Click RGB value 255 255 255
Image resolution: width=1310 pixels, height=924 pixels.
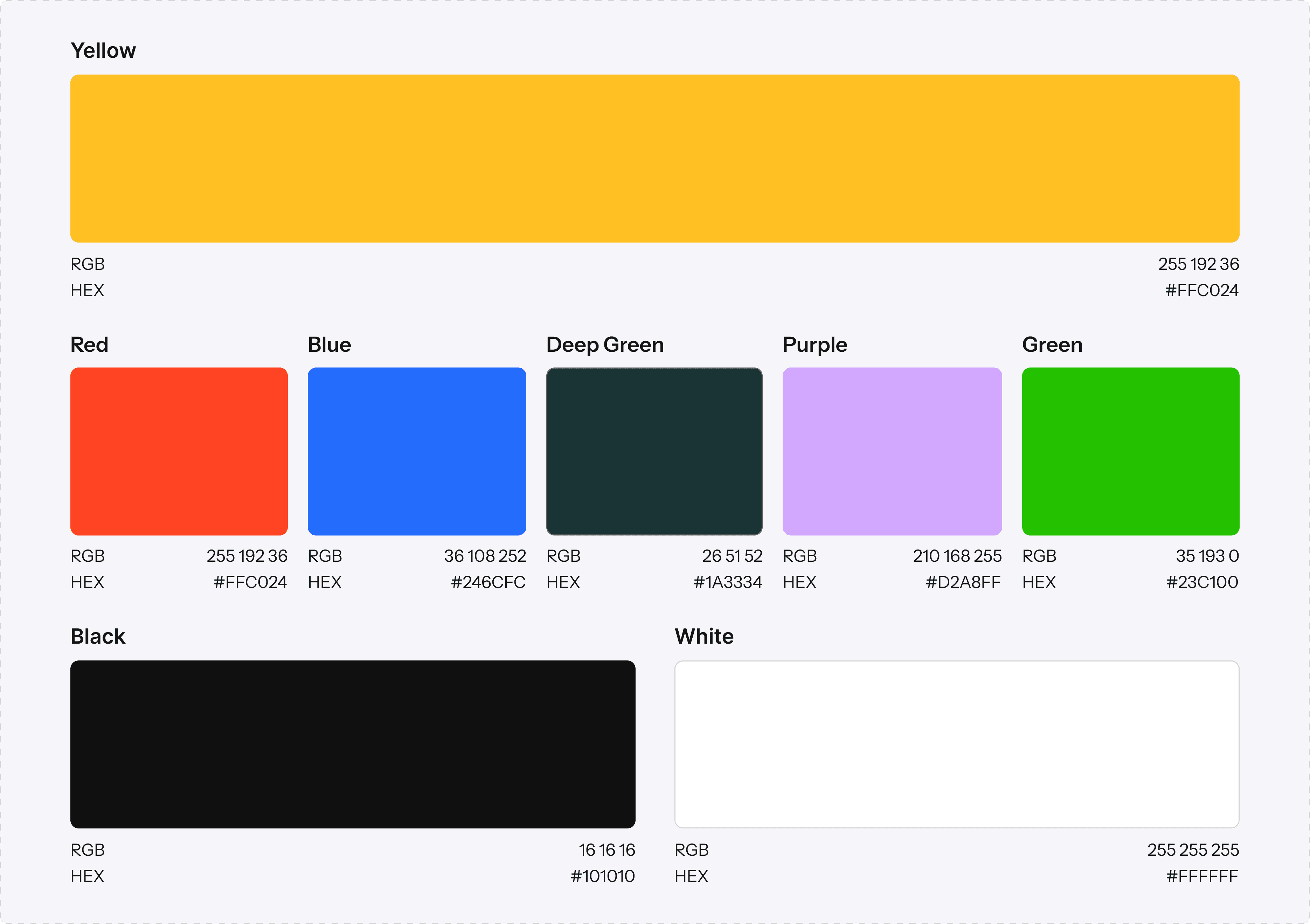click(1193, 850)
